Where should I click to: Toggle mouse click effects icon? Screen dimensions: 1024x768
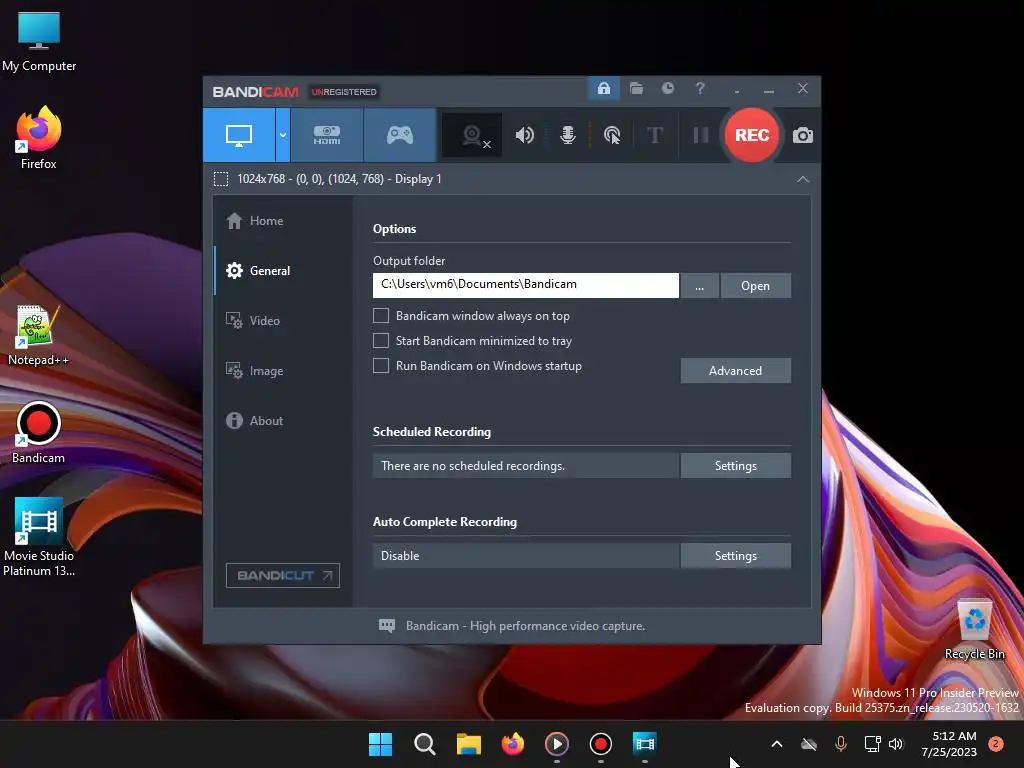(612, 135)
